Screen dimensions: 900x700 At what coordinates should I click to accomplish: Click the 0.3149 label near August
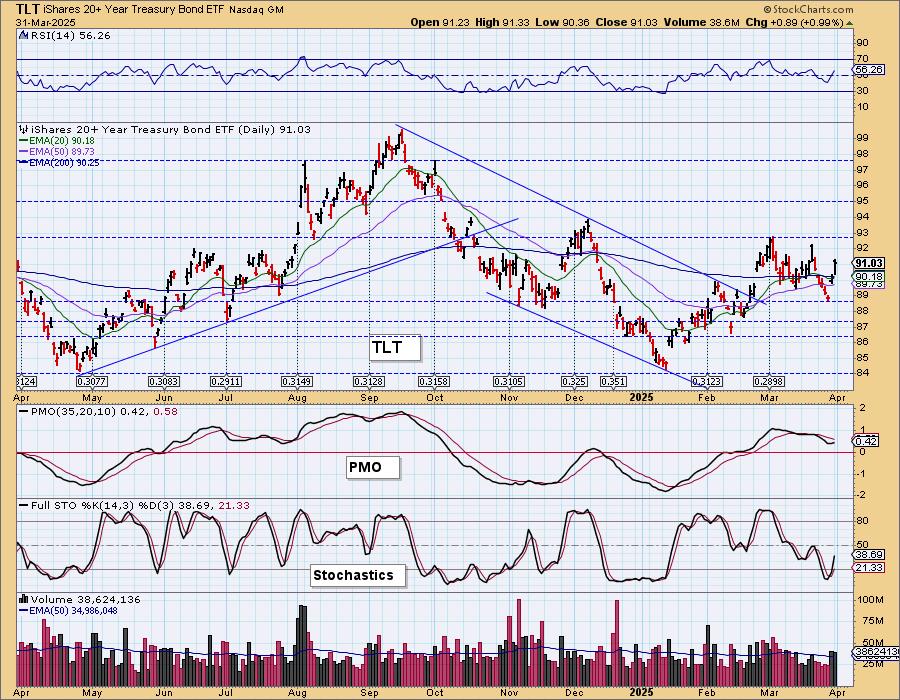[x=297, y=381]
